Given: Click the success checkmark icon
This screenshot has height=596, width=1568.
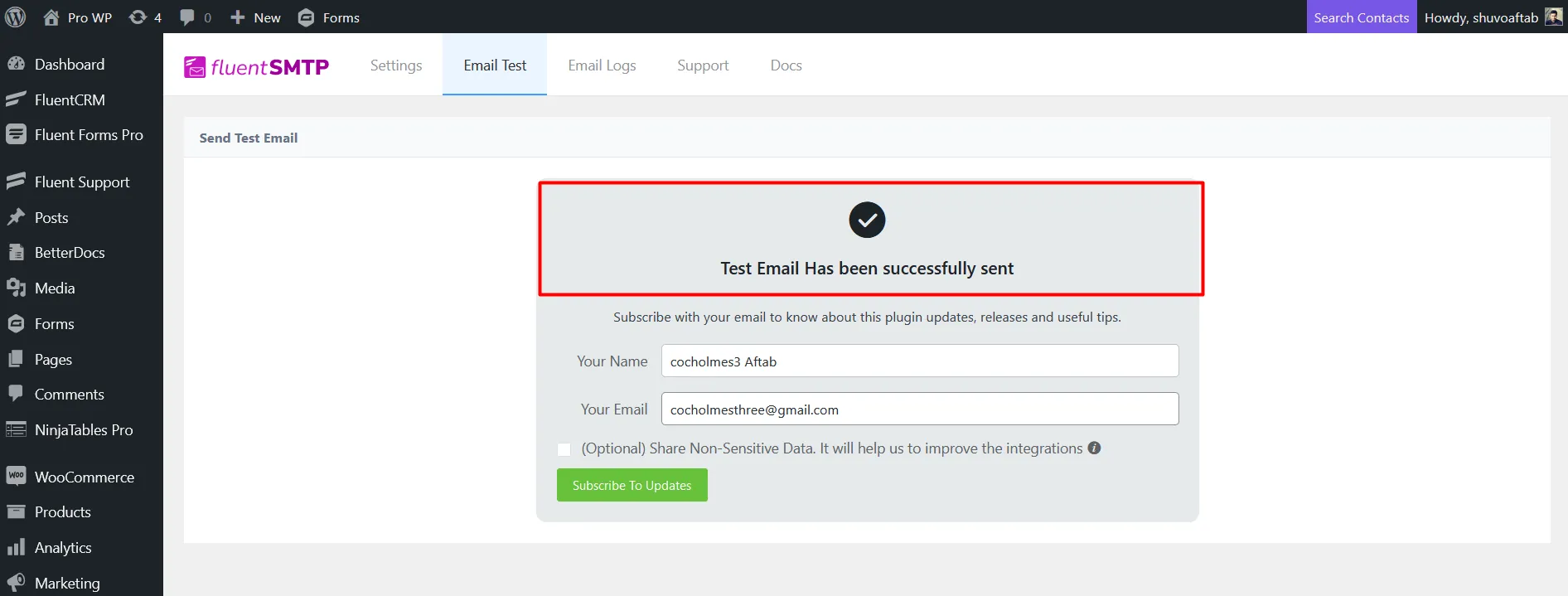Looking at the screenshot, I should [x=867, y=220].
